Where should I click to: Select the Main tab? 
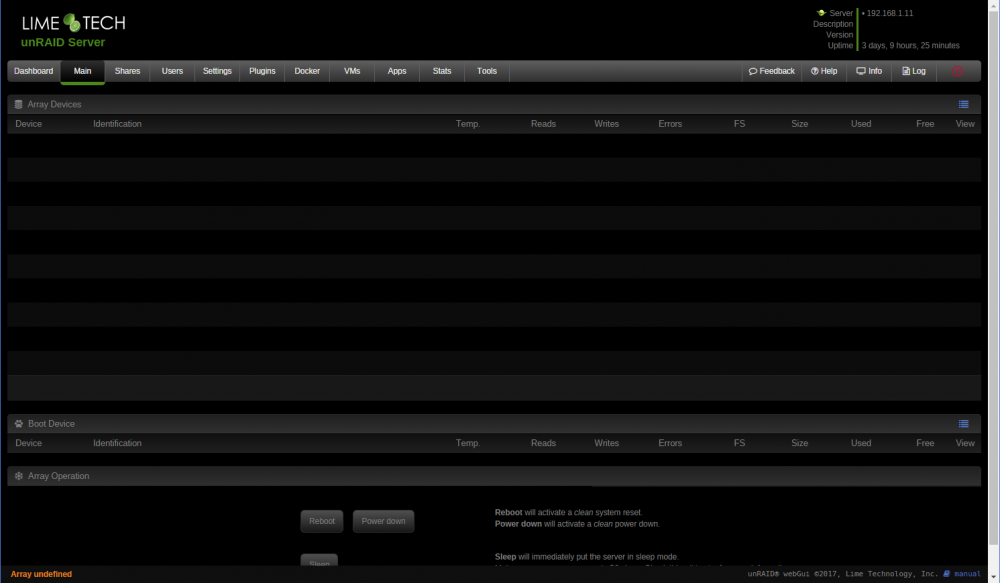(82, 71)
